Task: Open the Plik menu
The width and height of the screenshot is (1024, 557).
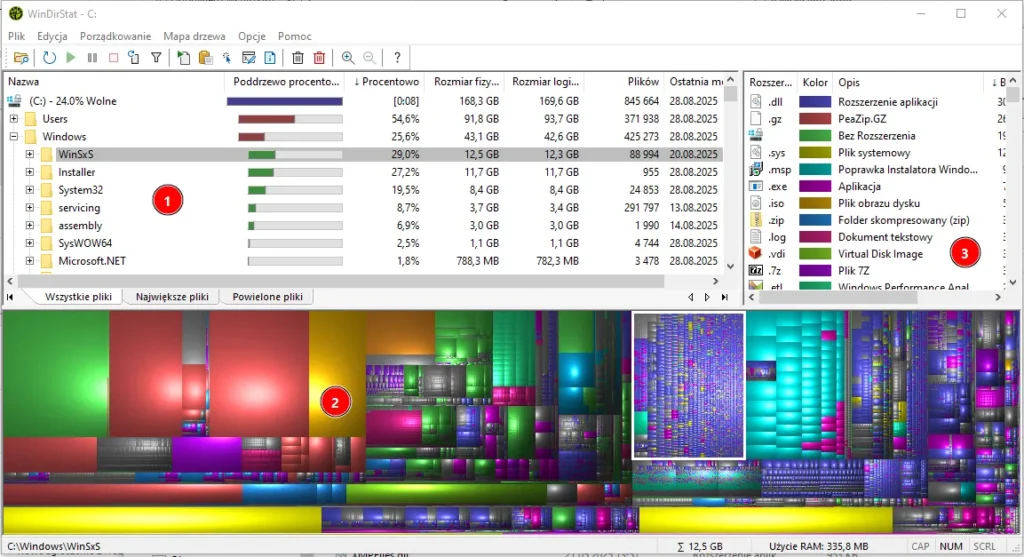Action: click(16, 36)
